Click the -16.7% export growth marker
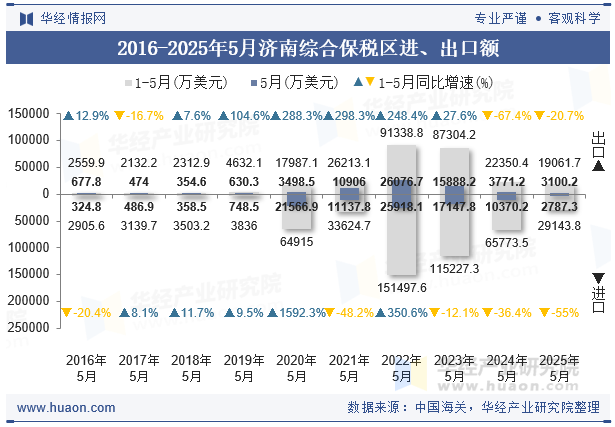The height and width of the screenshot is (427, 615). pyautogui.click(x=139, y=116)
